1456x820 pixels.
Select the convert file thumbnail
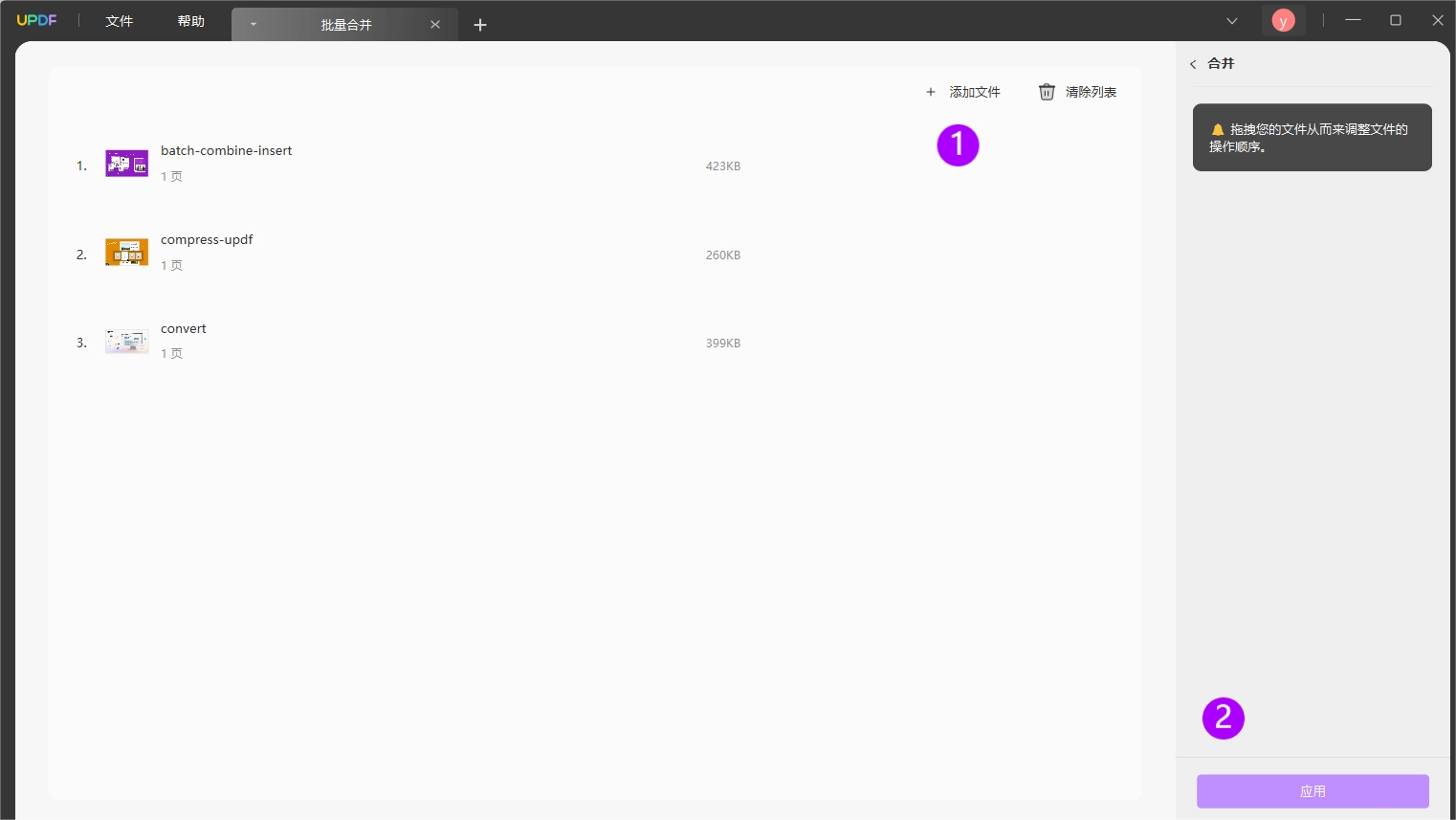click(127, 342)
